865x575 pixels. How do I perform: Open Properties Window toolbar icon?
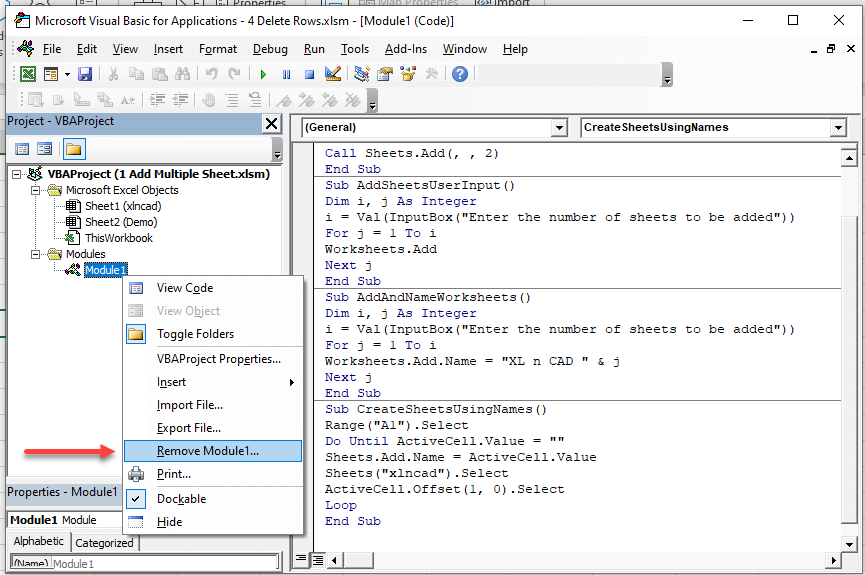385,74
